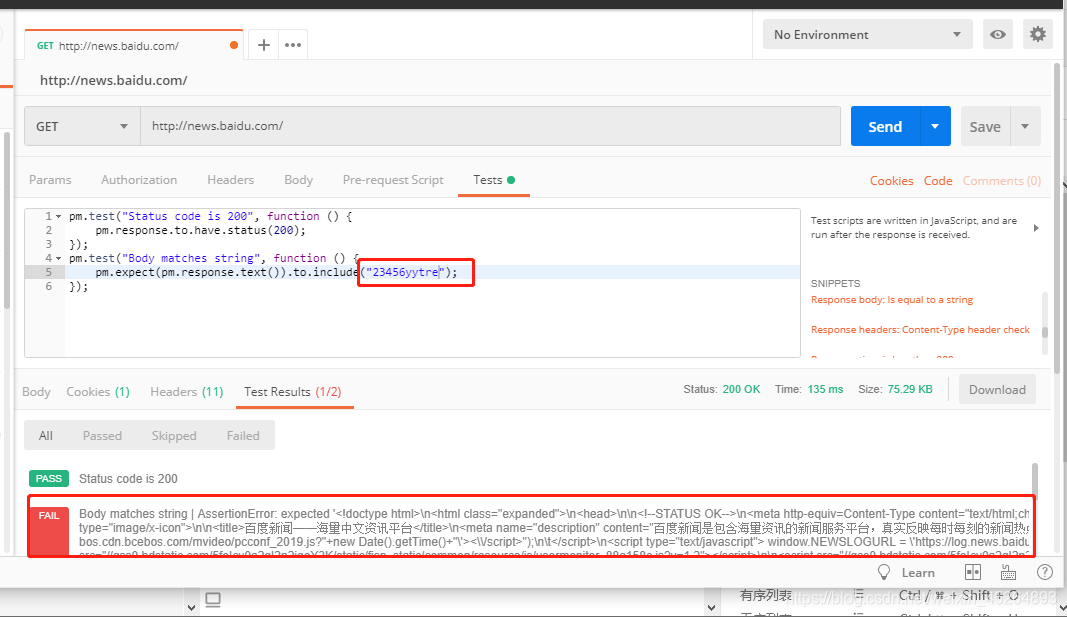Fold code block at line 4
The image size is (1067, 617).
coord(59,259)
